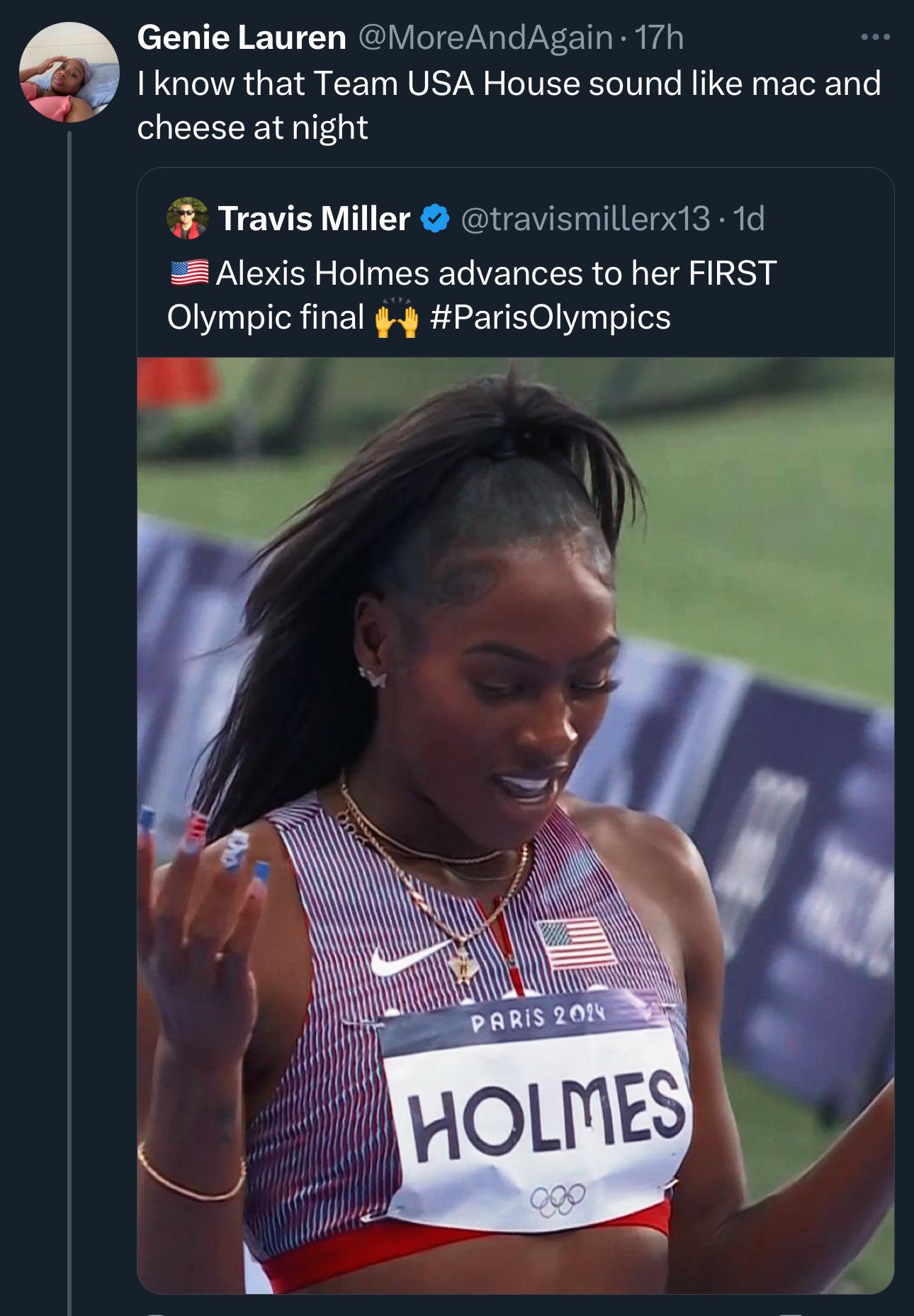Click the blue verified badge
Viewport: 914px width, 1316px height.
pyautogui.click(x=435, y=219)
